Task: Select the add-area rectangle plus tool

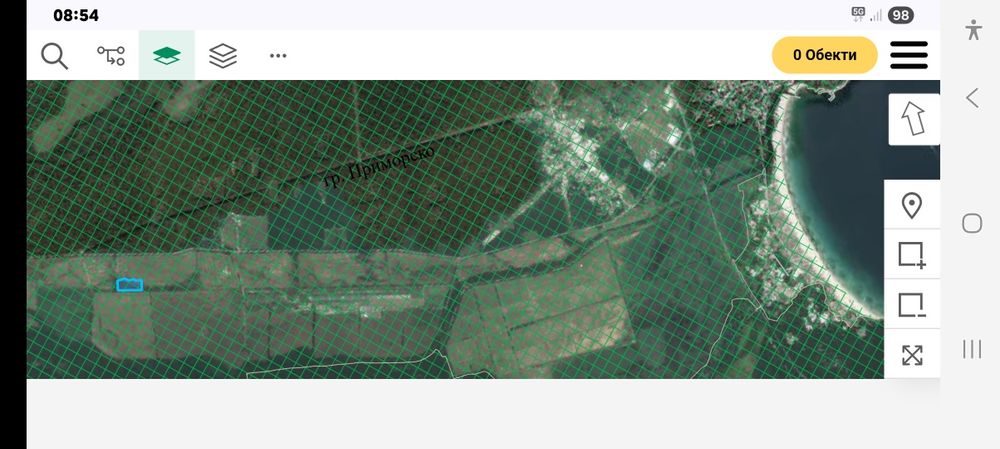Action: (x=912, y=254)
